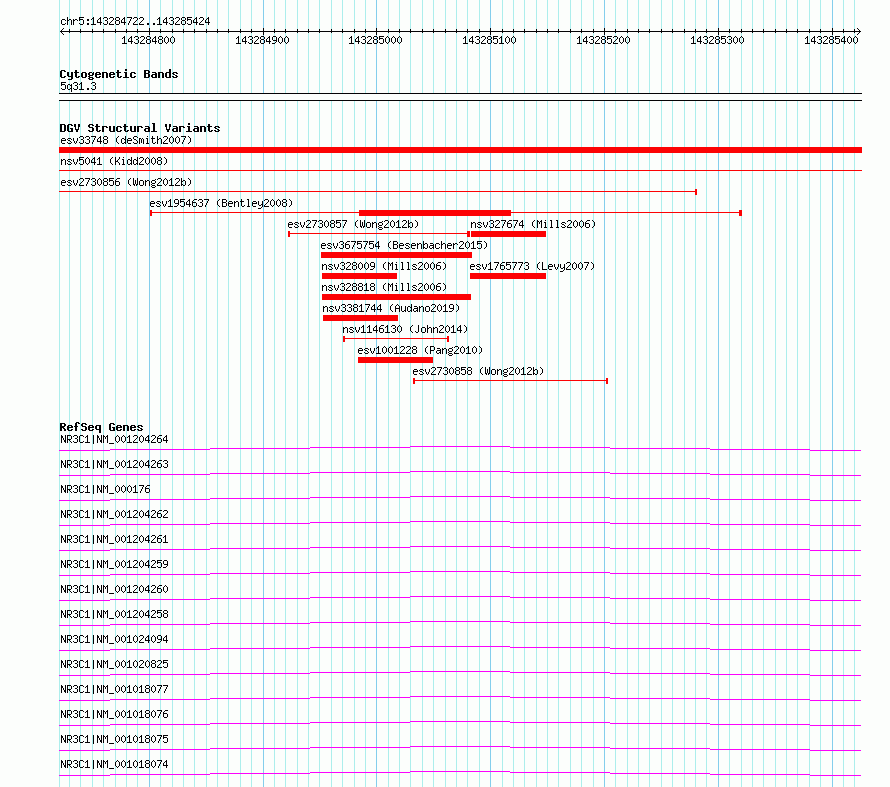The image size is (890, 787).
Task: Open NR3C1|NM_001204262 transcript
Action: pyautogui.click(x=114, y=514)
